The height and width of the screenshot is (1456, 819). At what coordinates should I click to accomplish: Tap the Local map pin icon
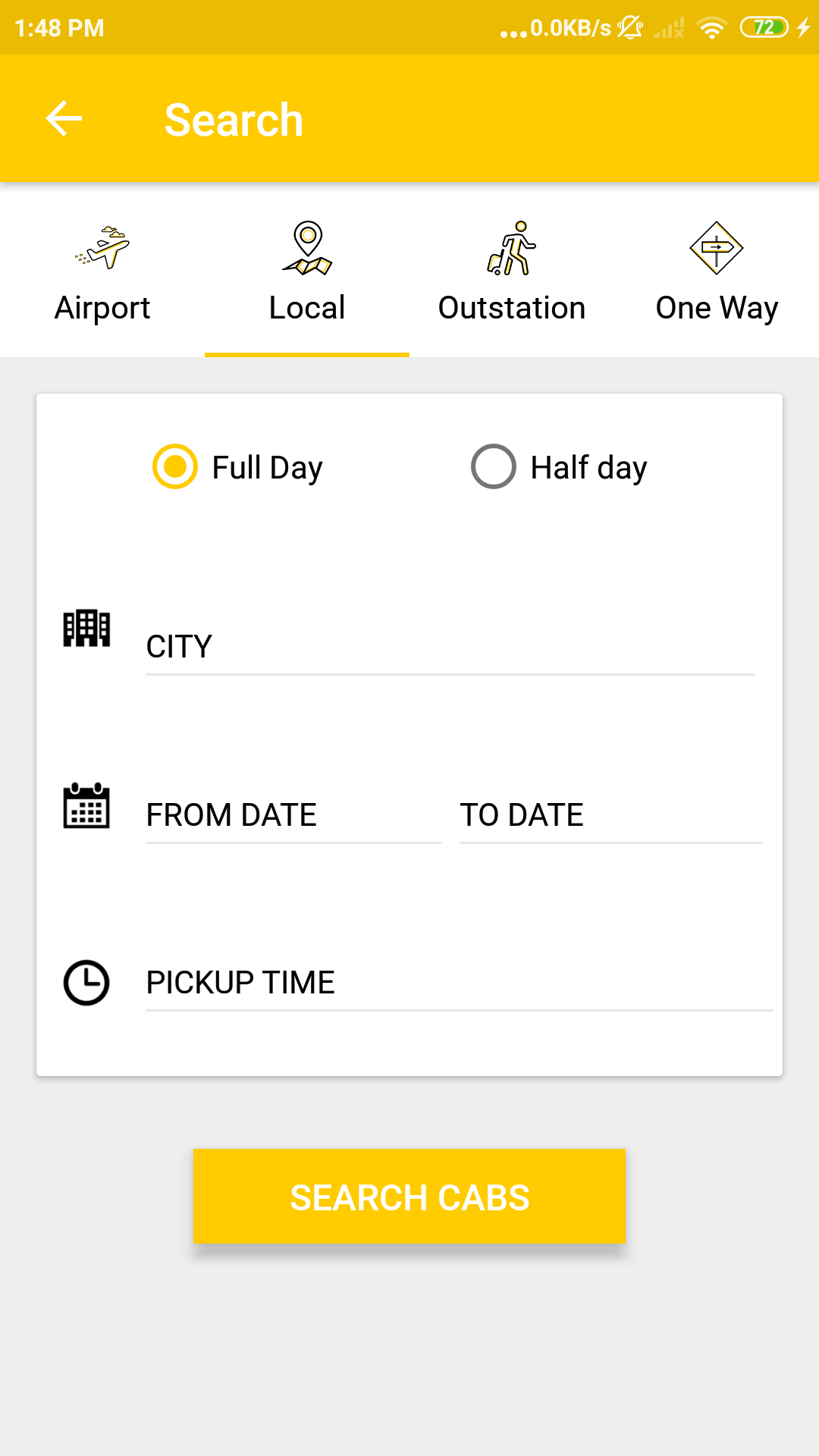pos(307,247)
